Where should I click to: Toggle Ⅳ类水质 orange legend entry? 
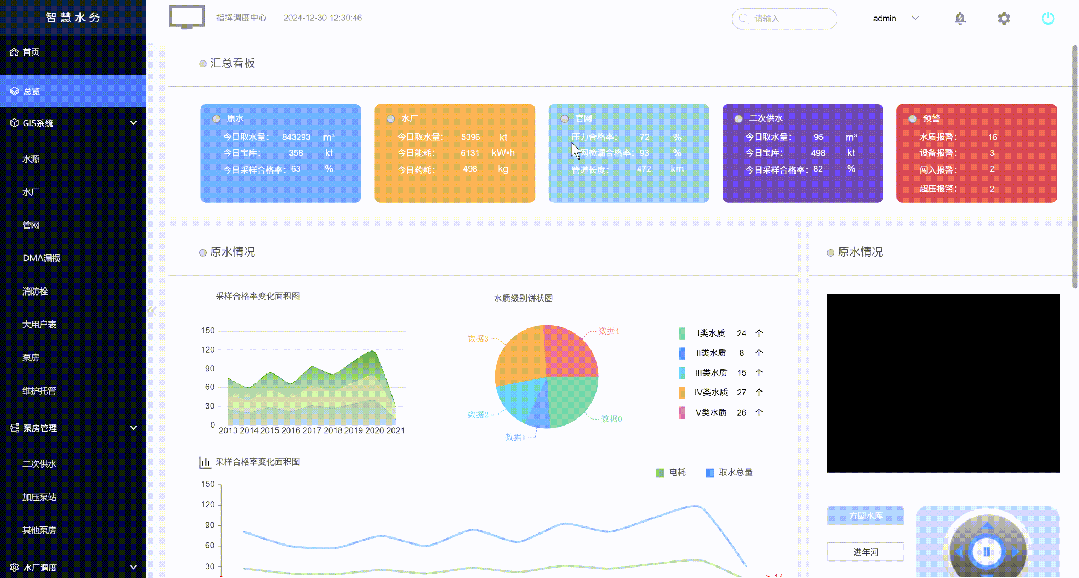pyautogui.click(x=702, y=392)
